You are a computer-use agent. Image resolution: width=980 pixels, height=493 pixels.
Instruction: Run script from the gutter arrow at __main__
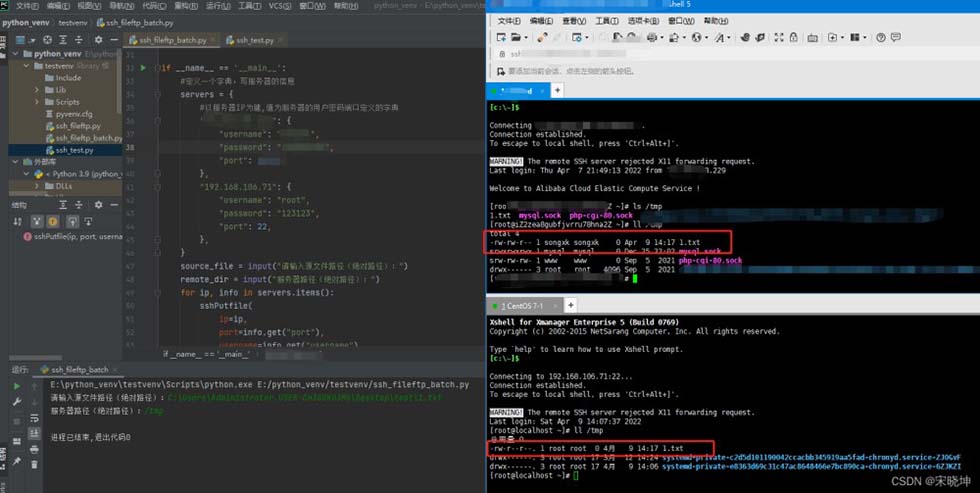[143, 67]
